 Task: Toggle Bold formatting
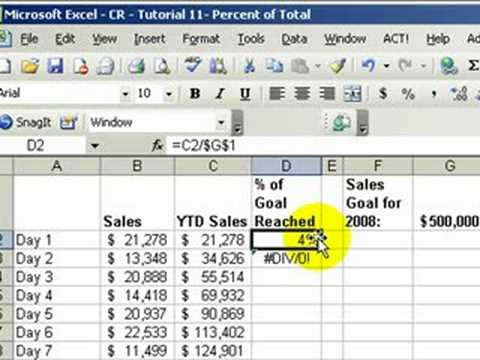(x=195, y=94)
